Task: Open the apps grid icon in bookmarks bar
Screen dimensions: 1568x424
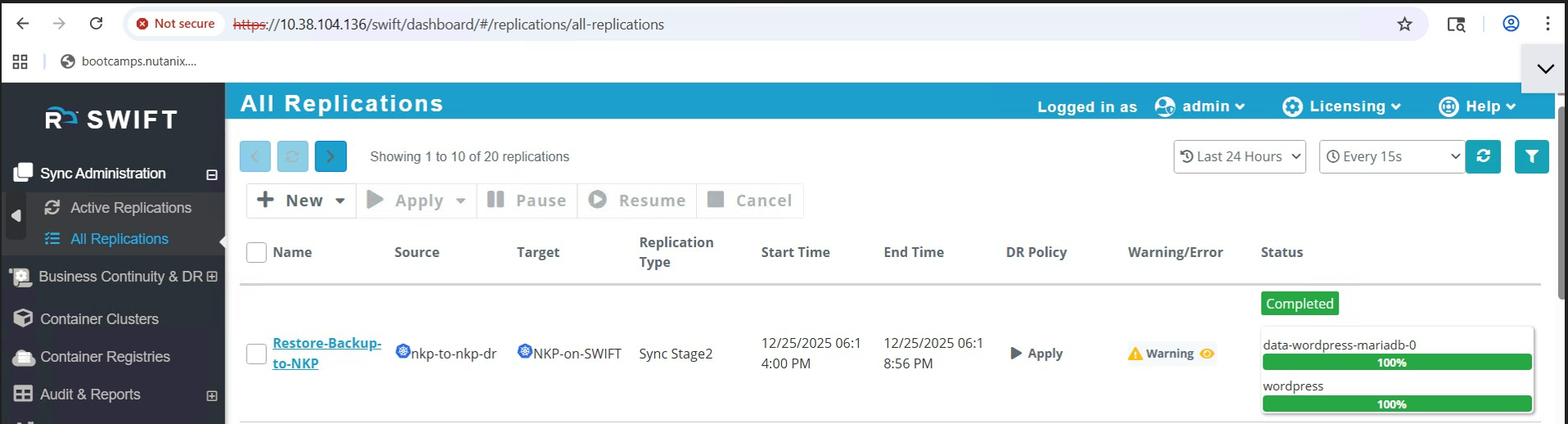Action: click(x=20, y=61)
